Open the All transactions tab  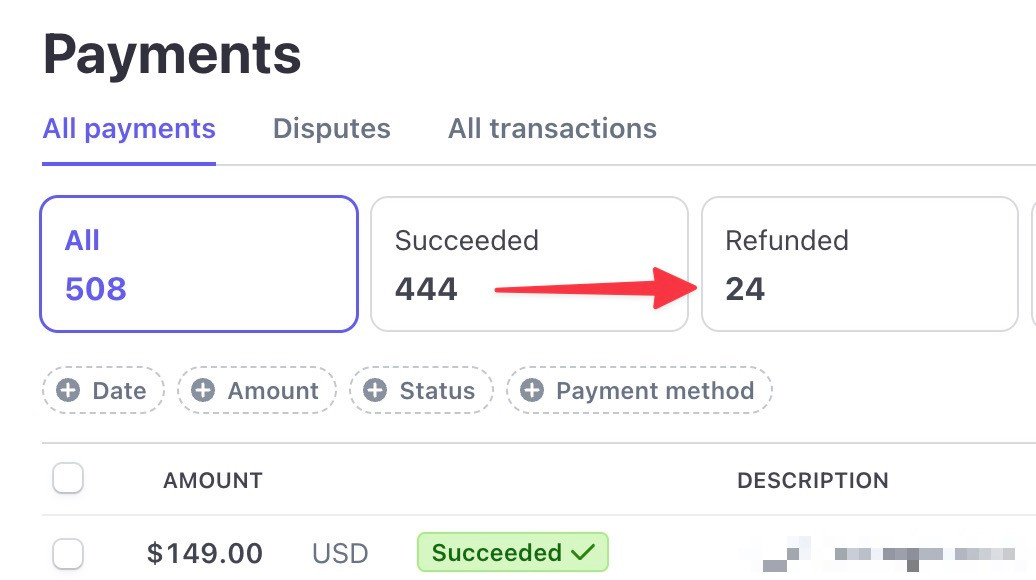[552, 129]
